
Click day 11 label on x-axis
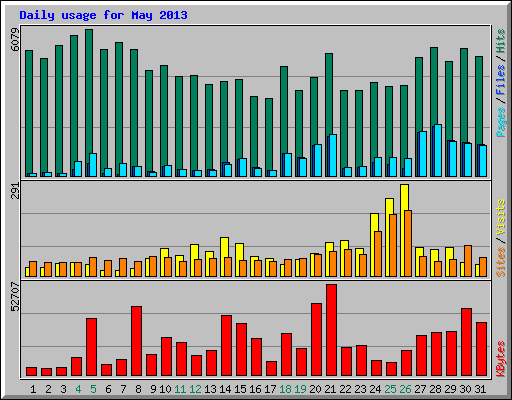[180, 389]
